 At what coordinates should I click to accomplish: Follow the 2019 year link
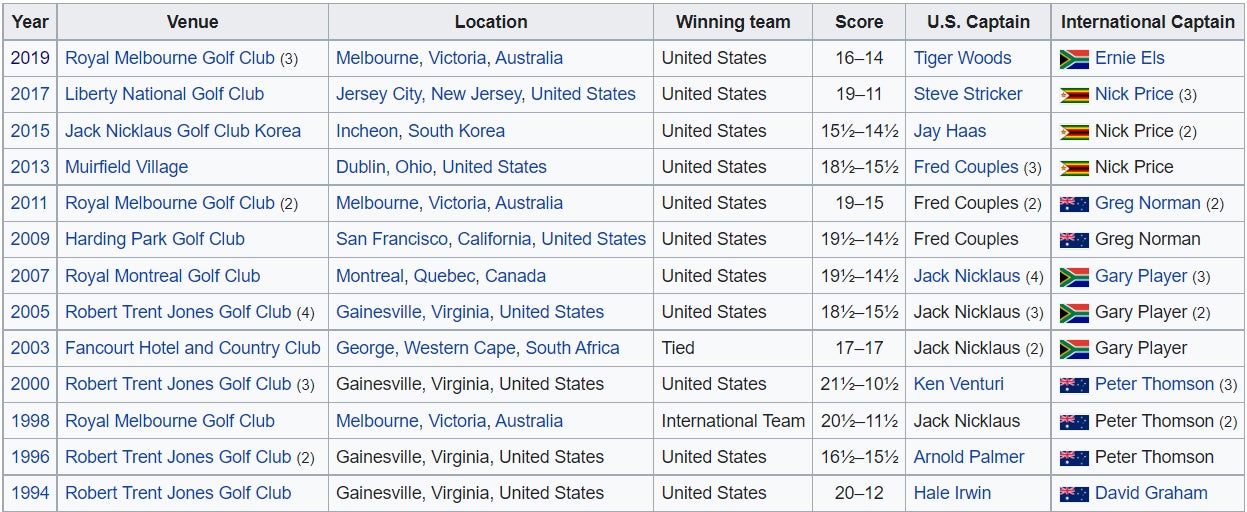click(30, 58)
